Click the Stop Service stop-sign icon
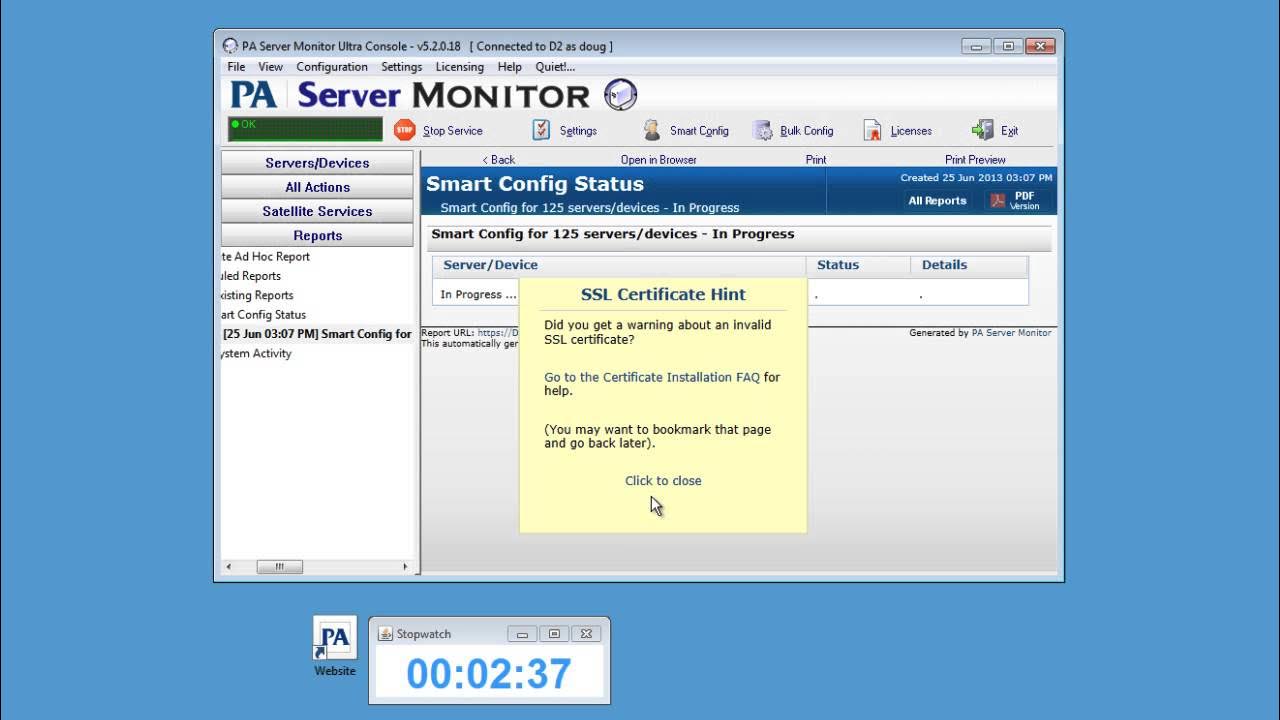The image size is (1280, 720). point(404,130)
